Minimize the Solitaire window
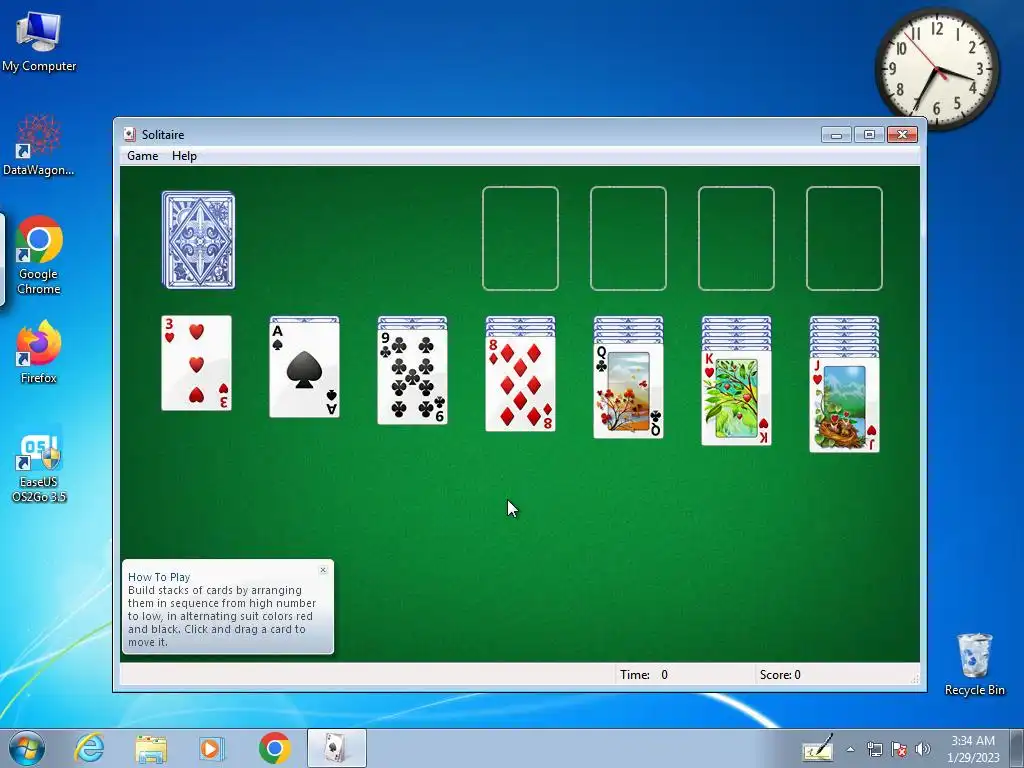 pyautogui.click(x=837, y=135)
